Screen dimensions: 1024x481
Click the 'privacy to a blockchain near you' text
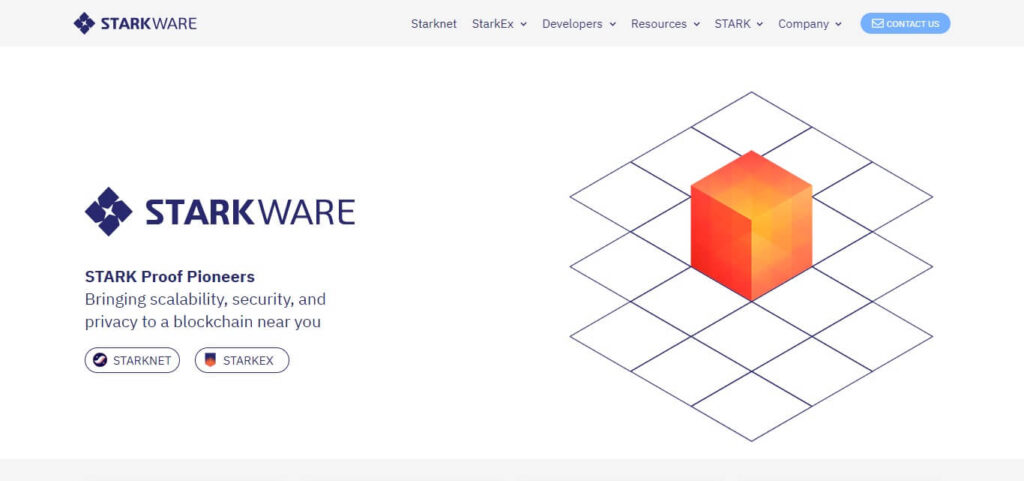[202, 322]
